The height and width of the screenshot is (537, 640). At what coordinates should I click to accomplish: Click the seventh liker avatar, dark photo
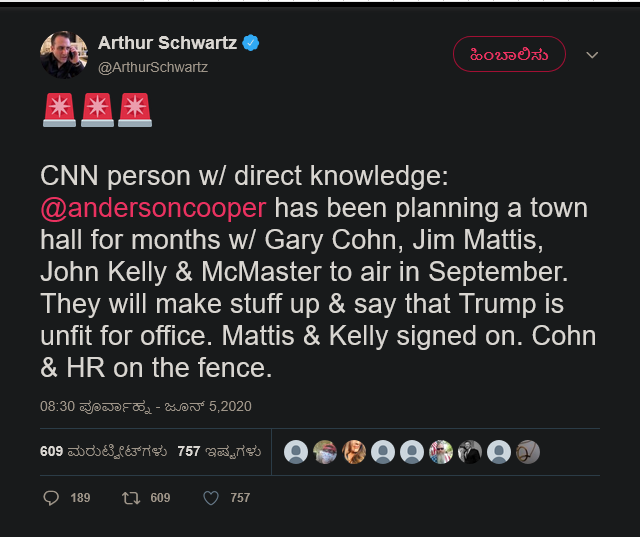tap(470, 452)
